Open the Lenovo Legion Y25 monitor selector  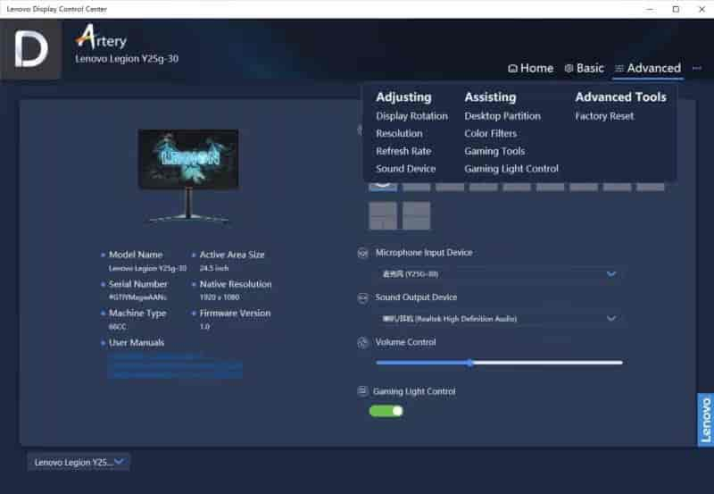point(78,462)
